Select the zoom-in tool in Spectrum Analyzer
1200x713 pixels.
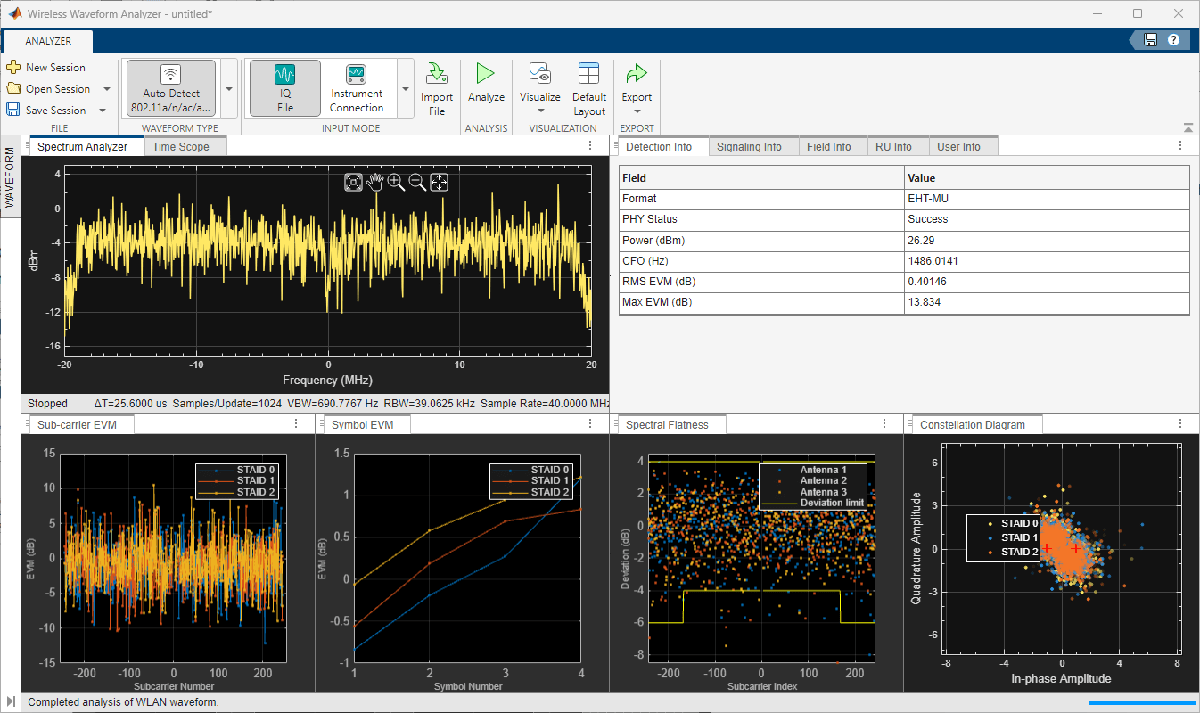click(x=397, y=183)
